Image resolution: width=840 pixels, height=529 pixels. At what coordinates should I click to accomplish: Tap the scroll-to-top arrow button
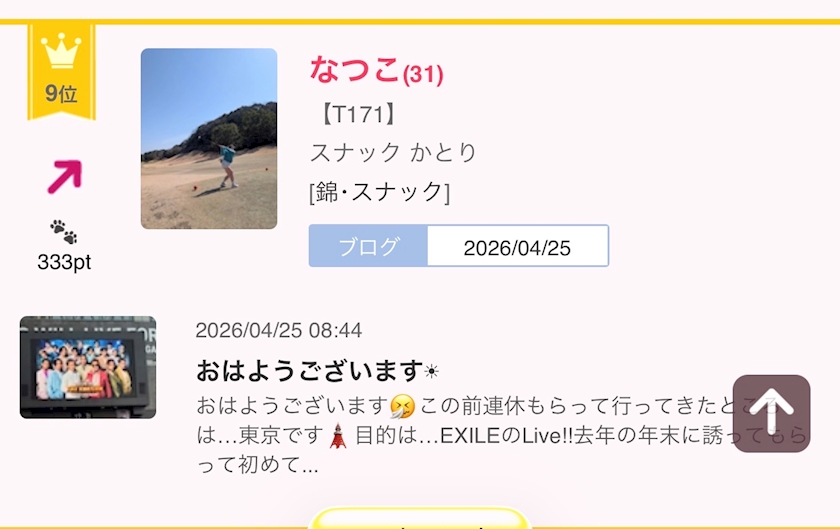tap(771, 413)
